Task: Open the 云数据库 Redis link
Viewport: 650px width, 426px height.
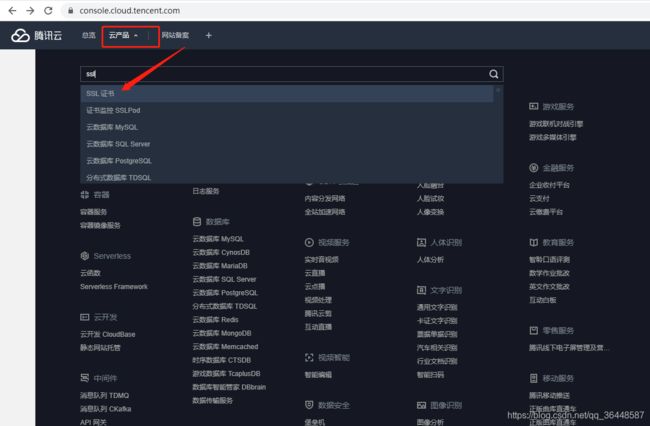Action: point(216,320)
